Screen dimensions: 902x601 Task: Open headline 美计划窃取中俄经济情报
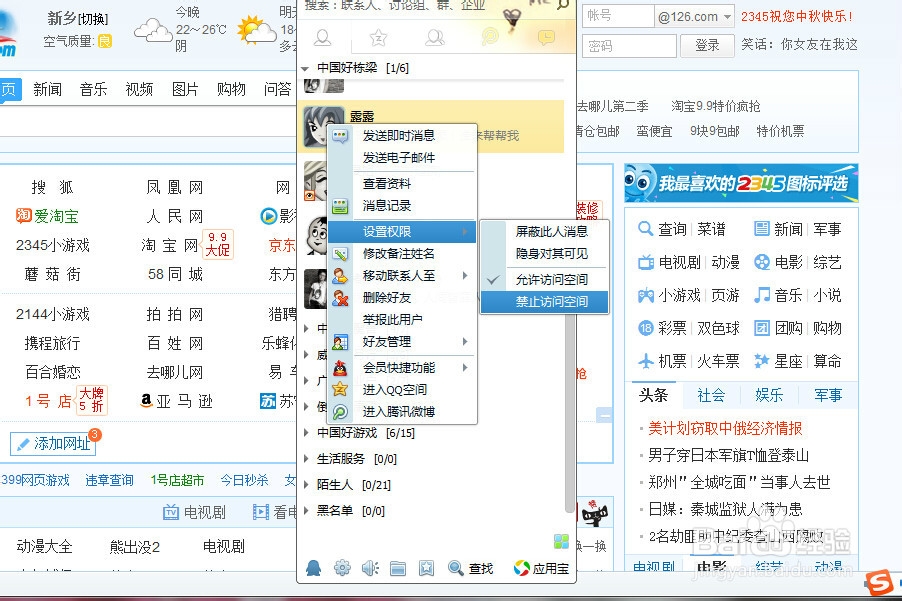point(725,428)
